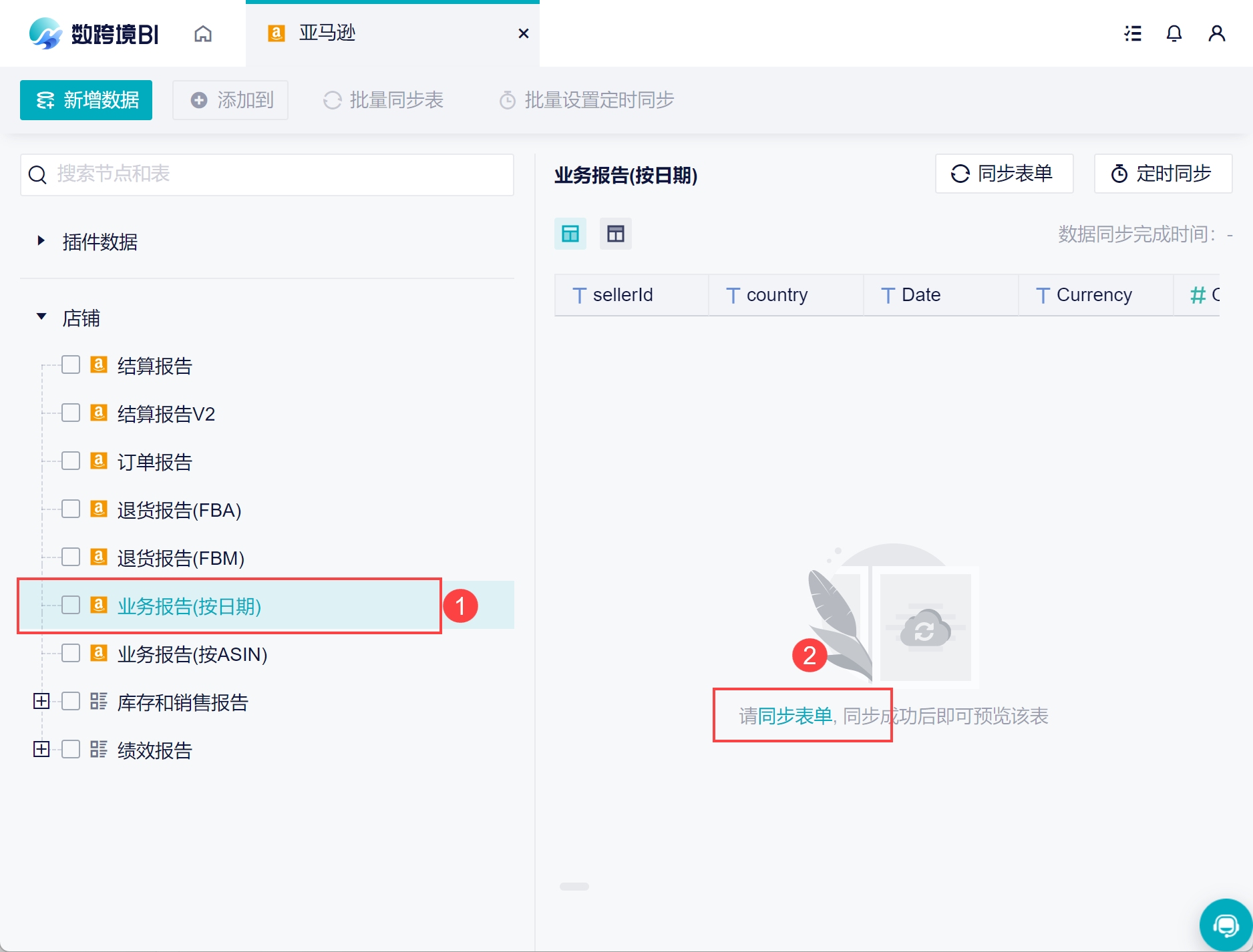This screenshot has width=1253, height=952.
Task: Switch to the data preview view icon
Action: [x=570, y=234]
